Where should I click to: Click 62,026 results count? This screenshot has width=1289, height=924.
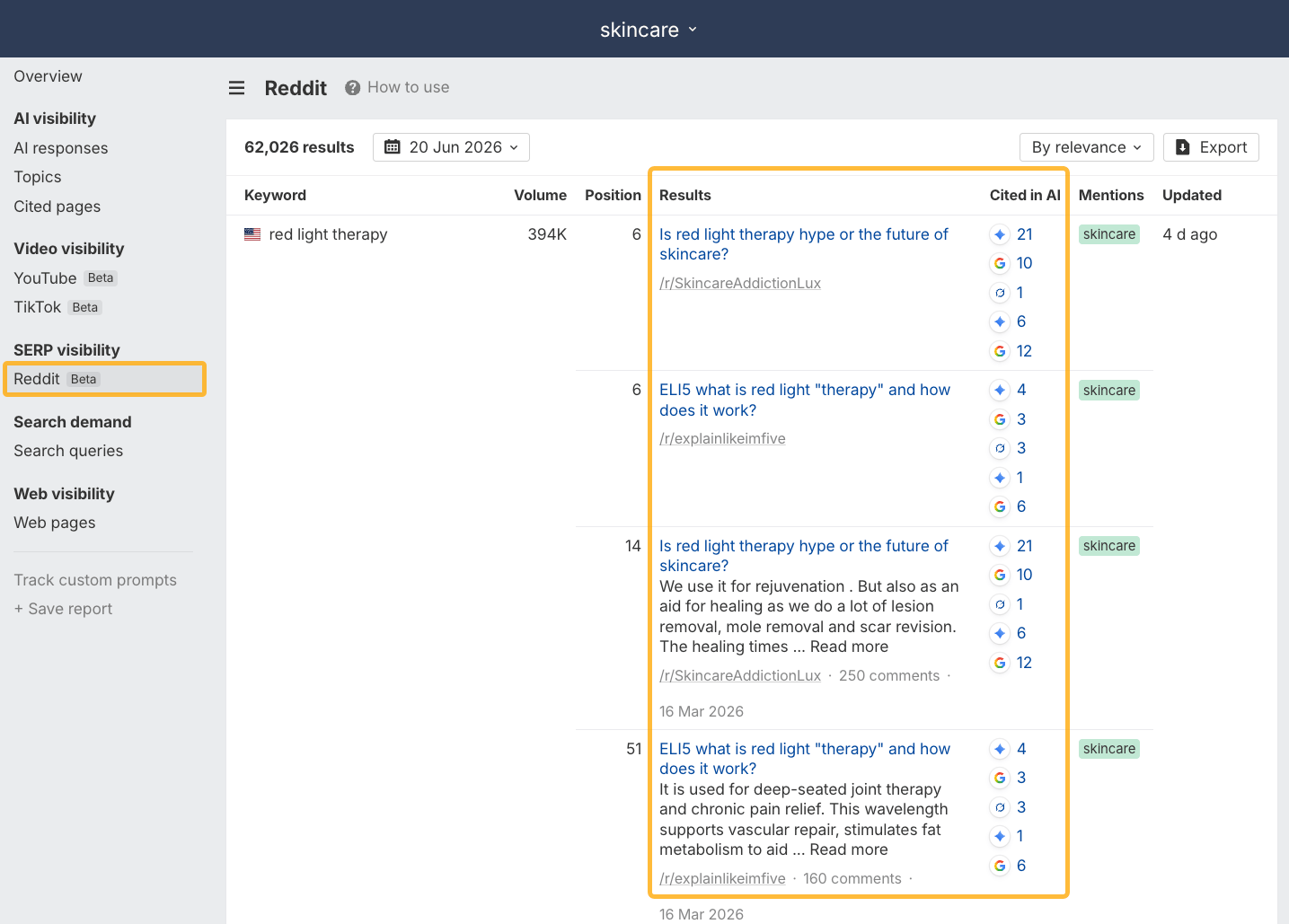(x=299, y=147)
